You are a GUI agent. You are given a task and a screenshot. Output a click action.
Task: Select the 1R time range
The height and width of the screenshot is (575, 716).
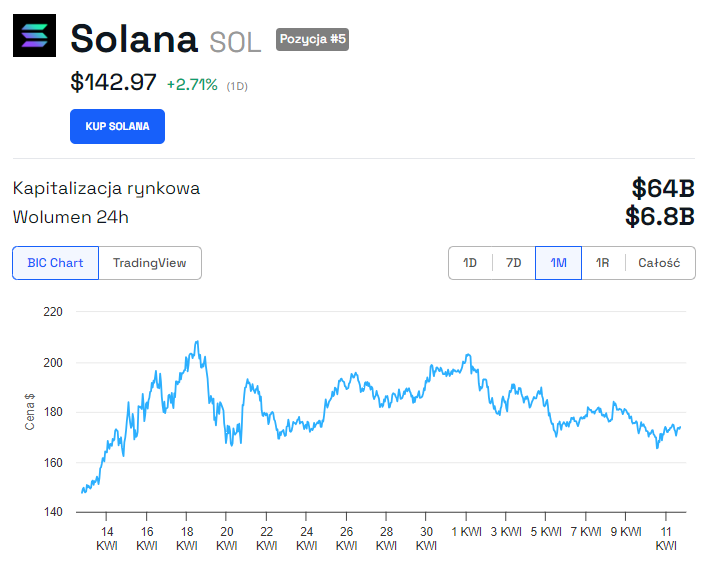[602, 263]
